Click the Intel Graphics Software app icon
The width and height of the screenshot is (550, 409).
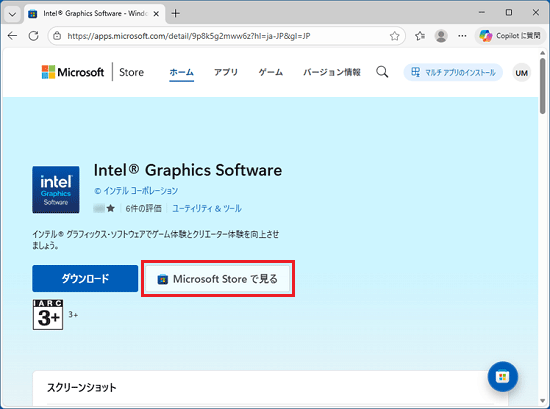click(x=56, y=190)
